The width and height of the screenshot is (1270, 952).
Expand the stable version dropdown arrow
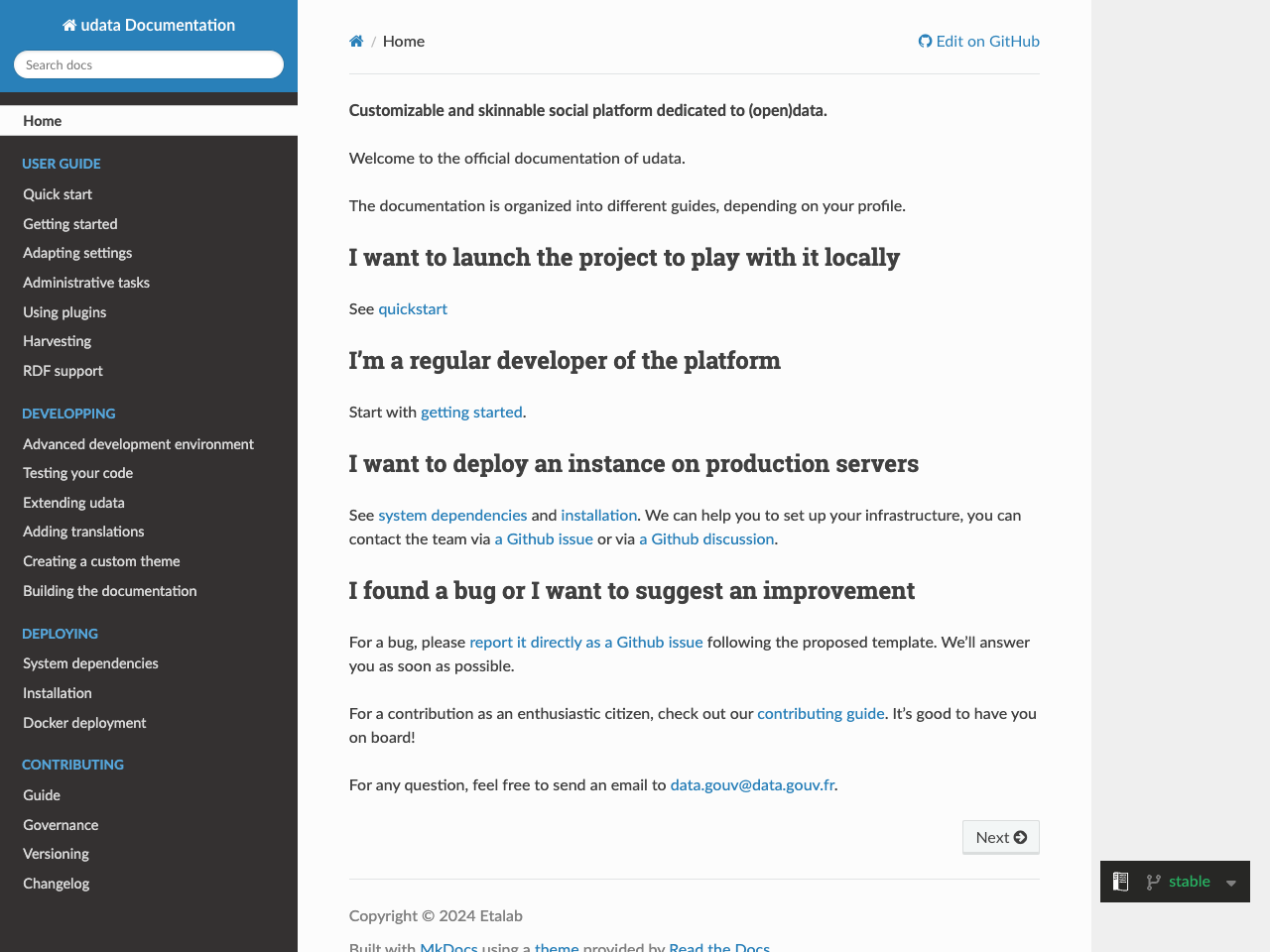[x=1231, y=883]
